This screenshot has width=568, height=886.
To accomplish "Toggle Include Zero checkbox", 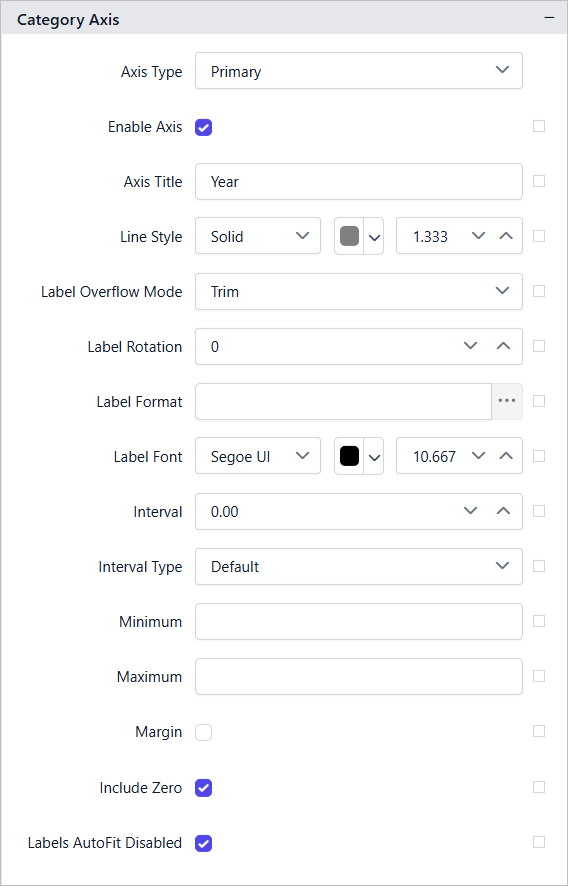I will 203,788.
